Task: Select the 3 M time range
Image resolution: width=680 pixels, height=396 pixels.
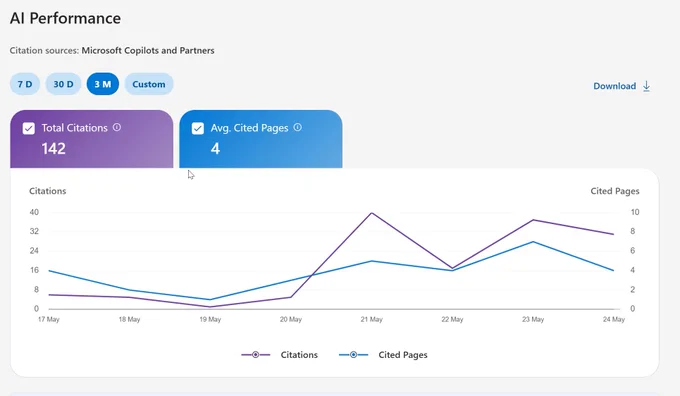Action: click(103, 84)
